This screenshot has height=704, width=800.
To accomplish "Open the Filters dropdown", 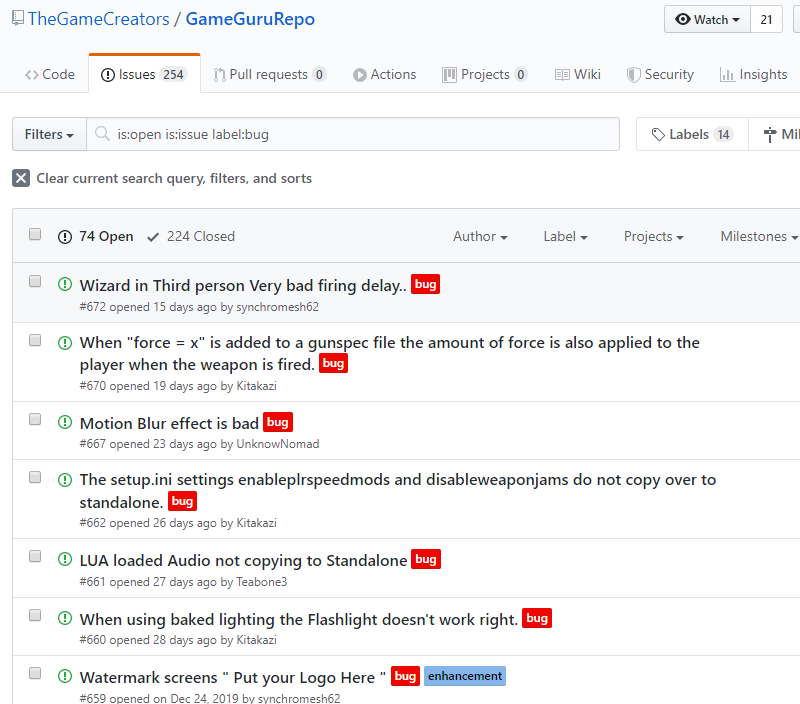I will [49, 134].
